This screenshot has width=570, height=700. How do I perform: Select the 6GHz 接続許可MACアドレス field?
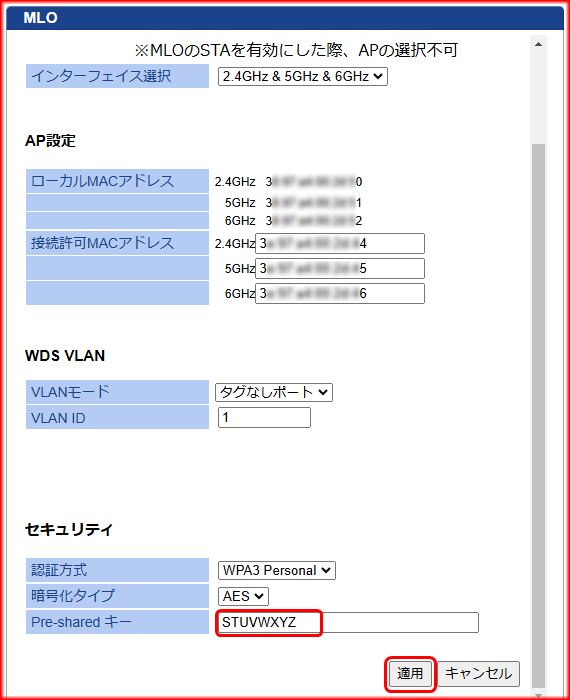tap(340, 293)
